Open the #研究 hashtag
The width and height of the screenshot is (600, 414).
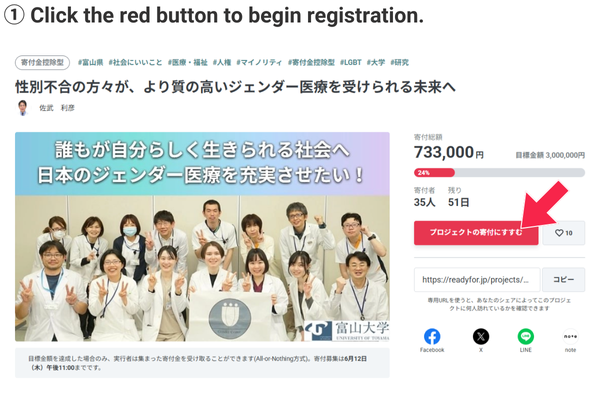[399, 62]
